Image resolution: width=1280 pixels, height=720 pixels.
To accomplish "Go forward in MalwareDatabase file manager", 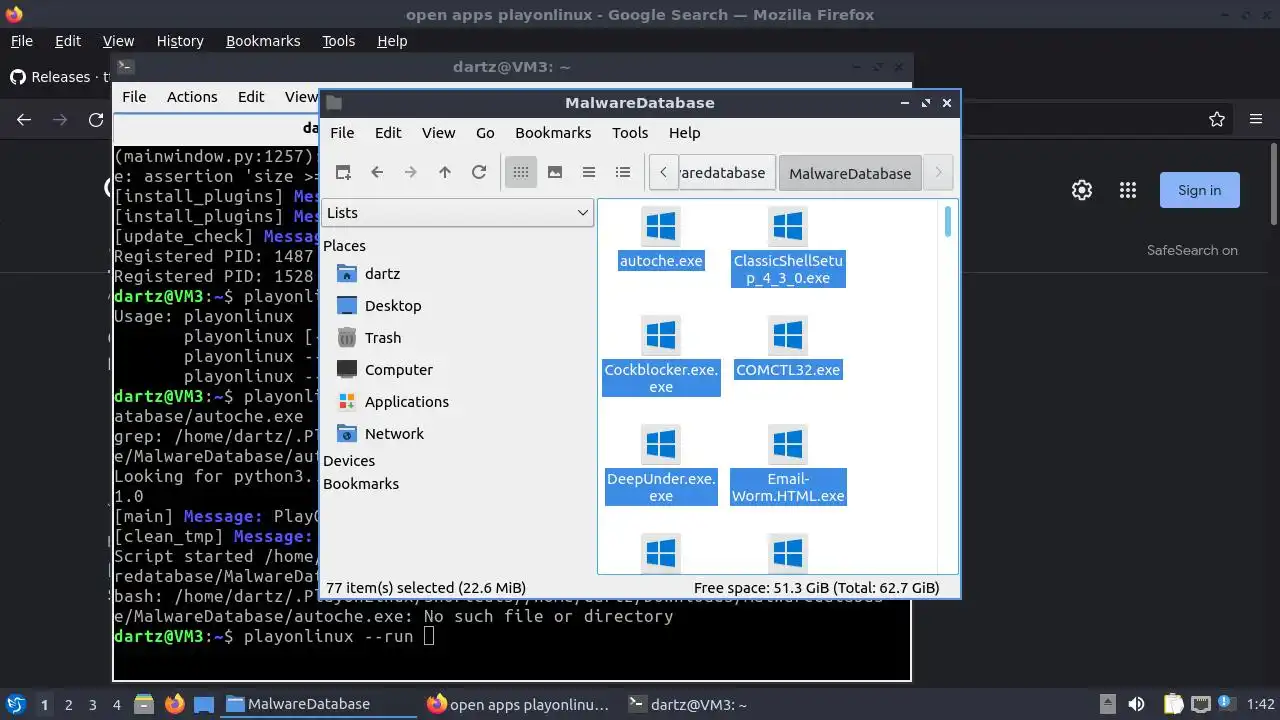I will pos(411,172).
